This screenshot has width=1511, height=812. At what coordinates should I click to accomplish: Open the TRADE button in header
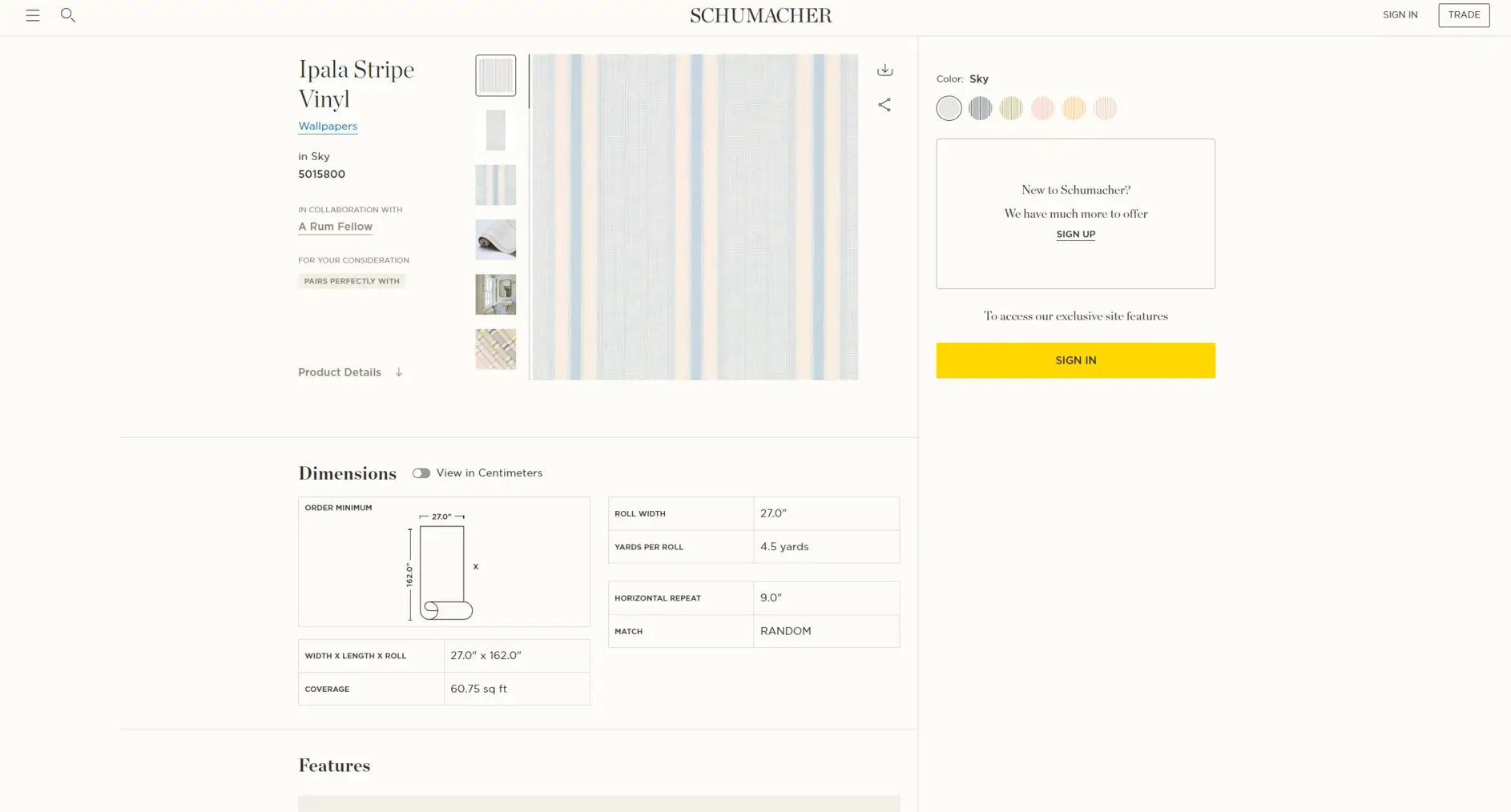click(1464, 15)
